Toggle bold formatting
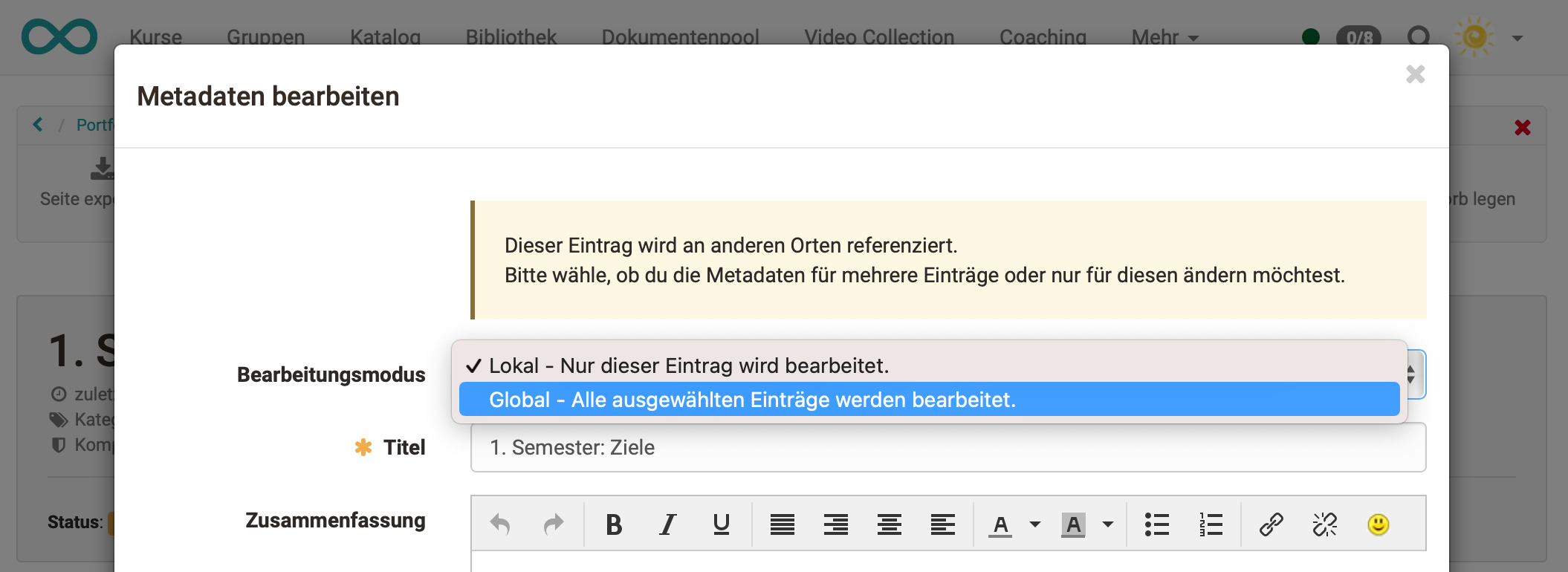Viewport: 1568px width, 572px height. click(x=614, y=524)
